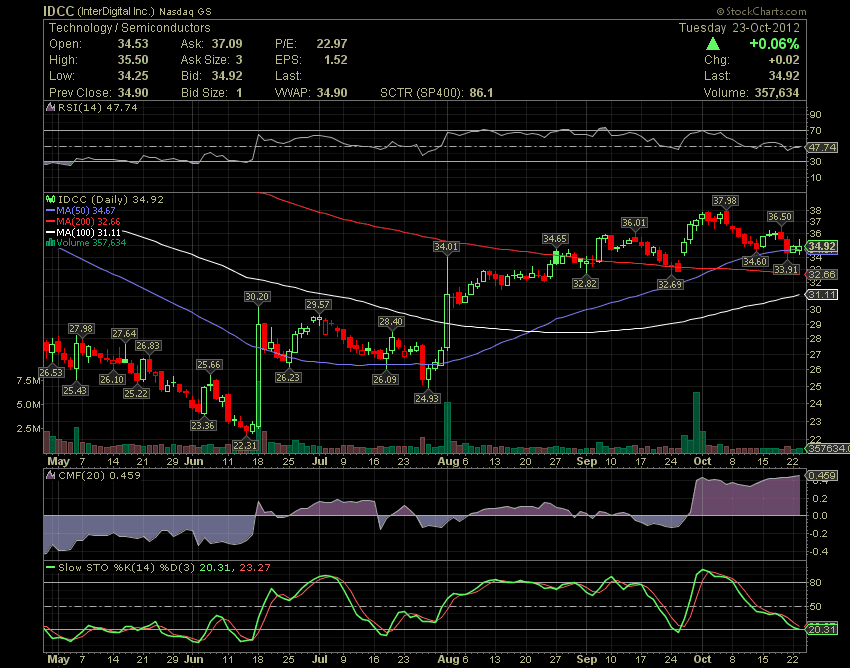Click the Technology / Semiconductors sector label
The width and height of the screenshot is (850, 668).
(130, 28)
